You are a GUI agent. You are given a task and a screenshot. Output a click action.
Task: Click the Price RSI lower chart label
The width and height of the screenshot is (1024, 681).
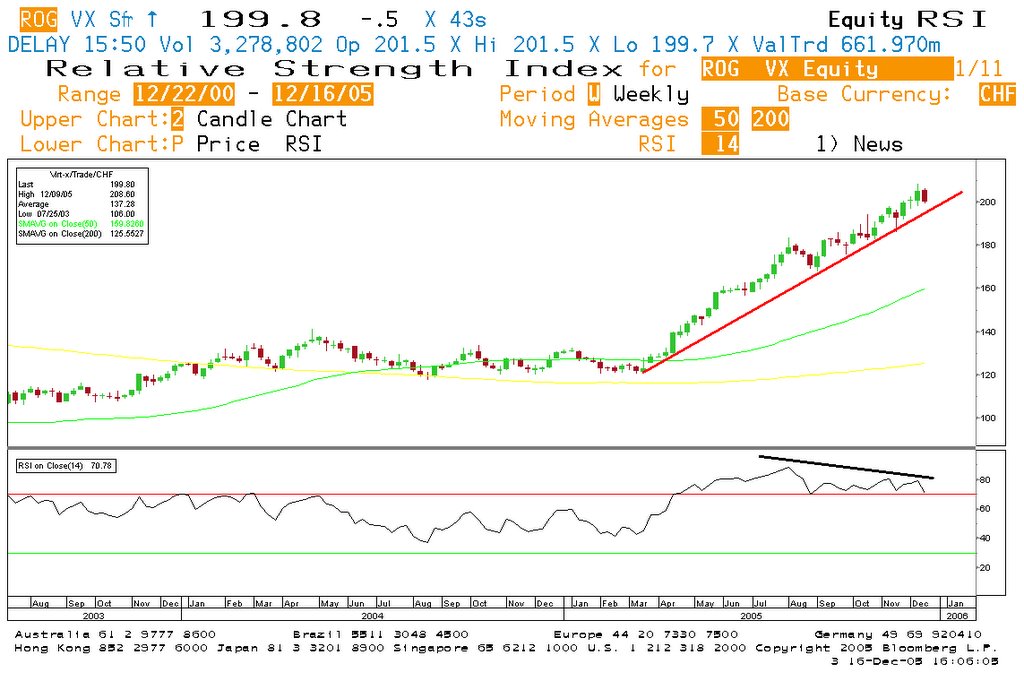[259, 144]
